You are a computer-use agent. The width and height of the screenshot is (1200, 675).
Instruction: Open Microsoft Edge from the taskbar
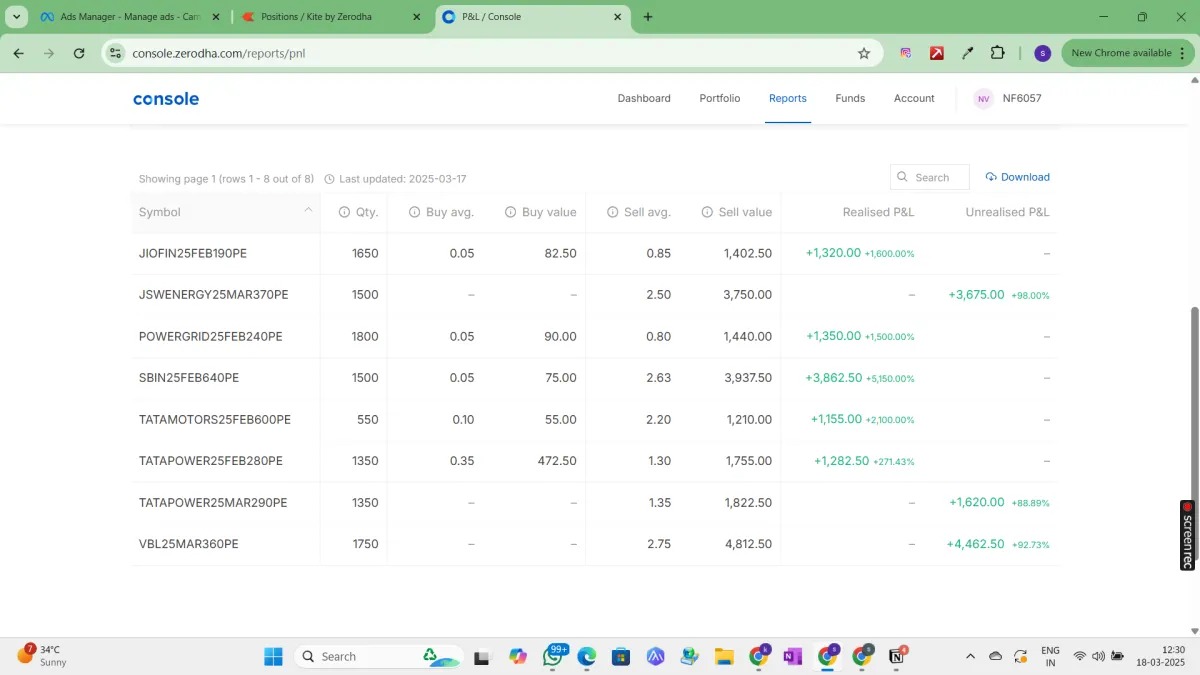click(x=587, y=656)
